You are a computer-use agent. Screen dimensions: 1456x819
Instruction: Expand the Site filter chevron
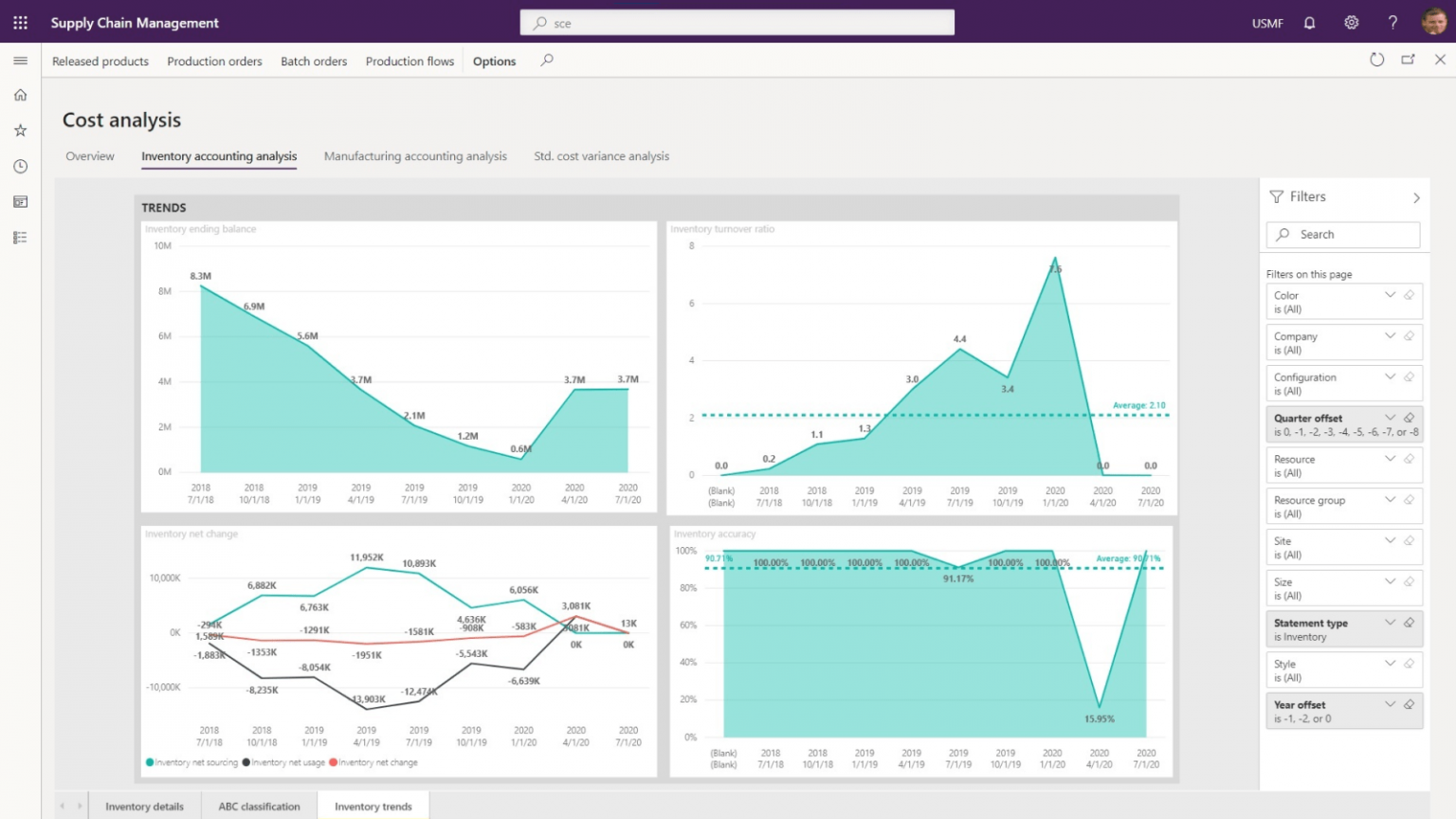[x=1390, y=540]
